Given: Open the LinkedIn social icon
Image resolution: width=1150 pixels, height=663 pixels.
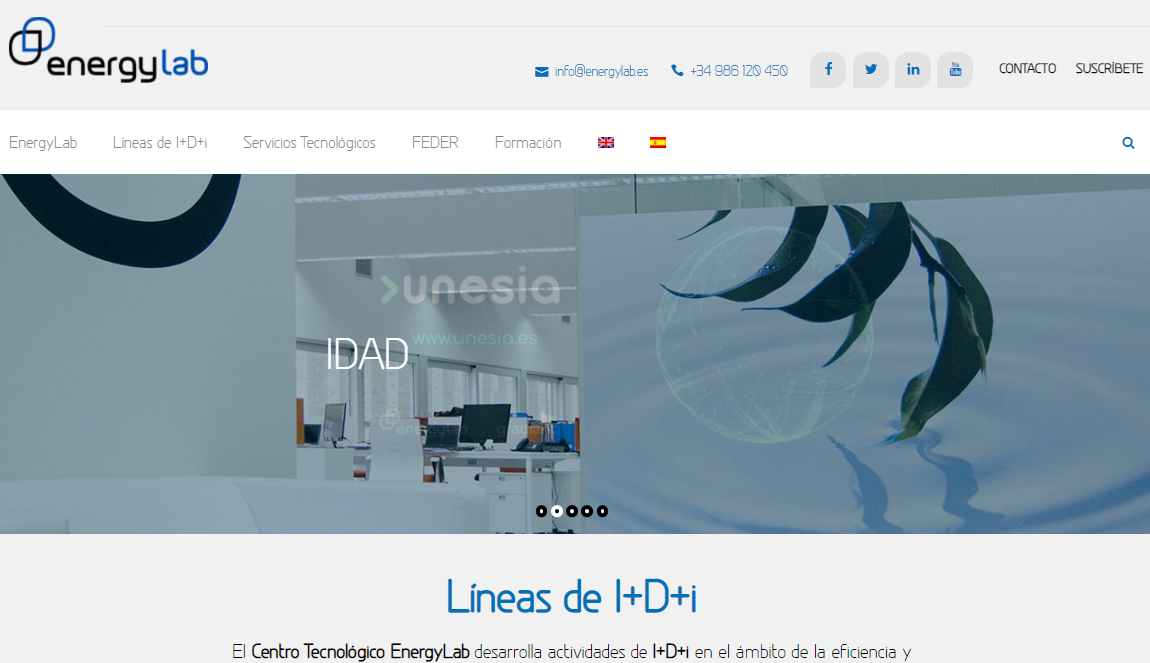Looking at the screenshot, I should click(912, 70).
